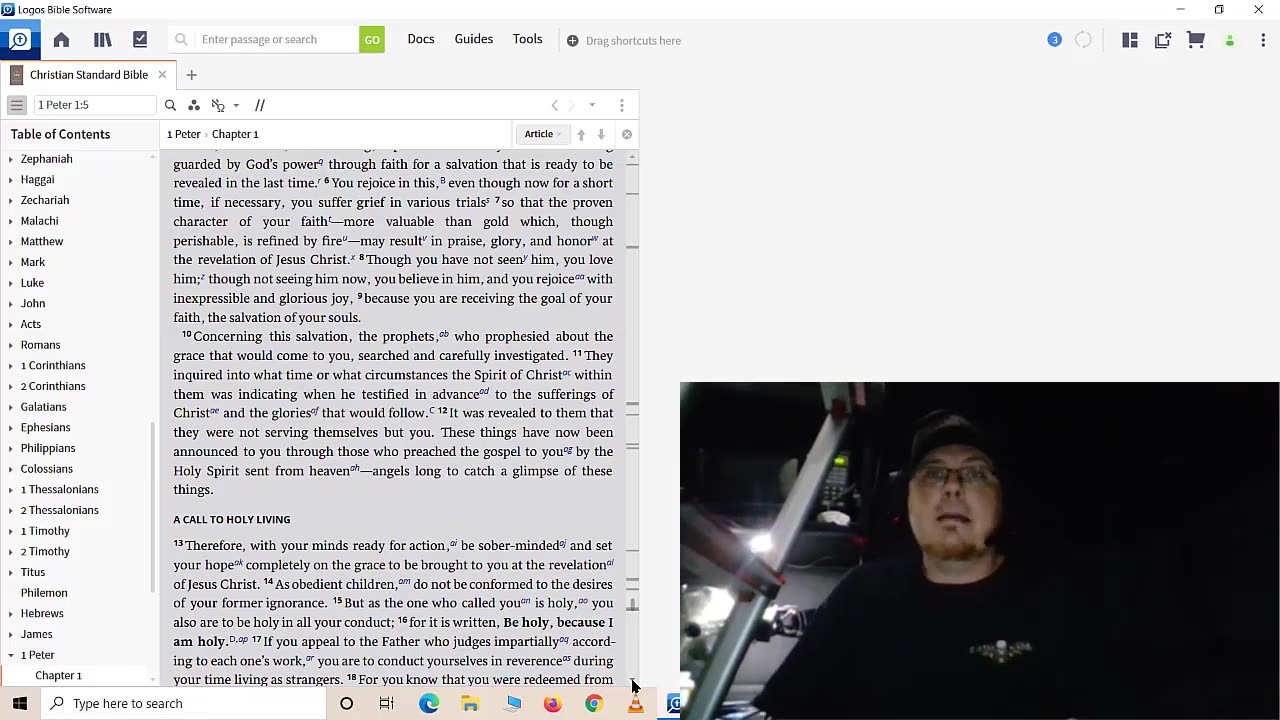Launch Firefox from the taskbar
The width and height of the screenshot is (1280, 720).
click(552, 704)
